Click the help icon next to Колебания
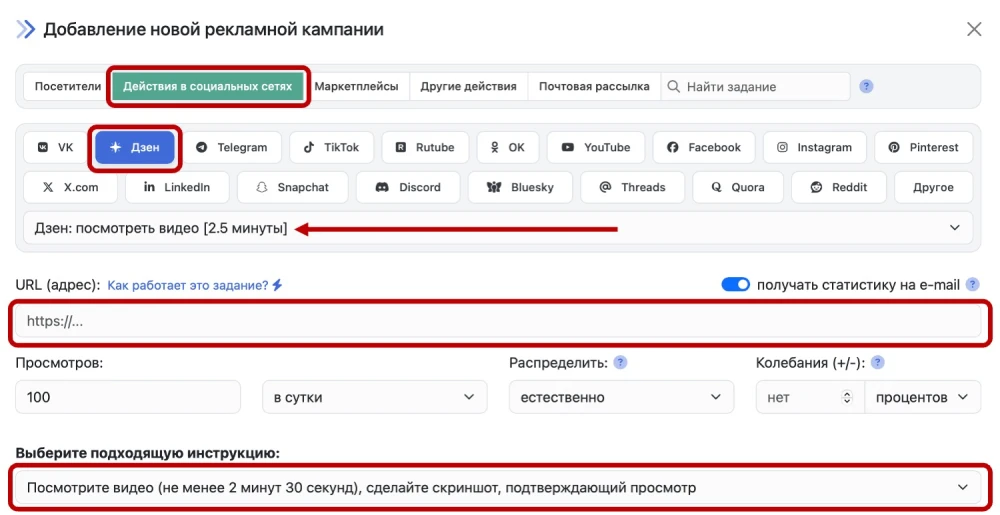Screen dimensions: 1000x515 [877, 363]
